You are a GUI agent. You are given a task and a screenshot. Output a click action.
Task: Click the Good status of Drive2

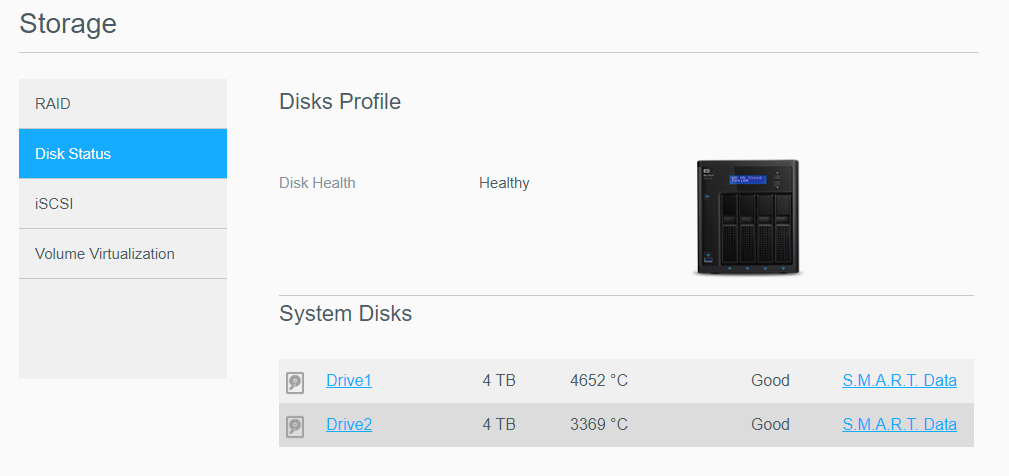(770, 424)
